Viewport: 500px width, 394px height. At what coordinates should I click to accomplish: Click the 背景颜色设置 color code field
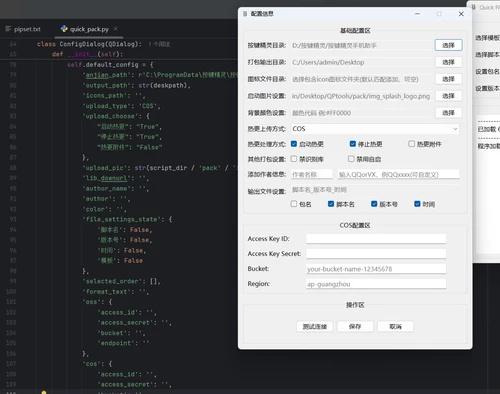click(x=362, y=113)
